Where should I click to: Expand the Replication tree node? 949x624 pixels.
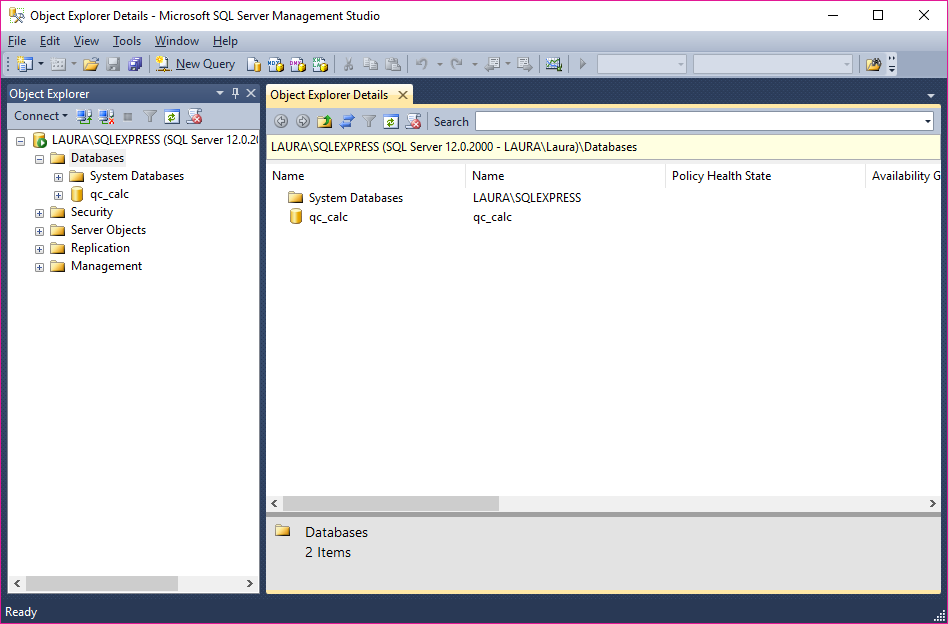pos(39,249)
